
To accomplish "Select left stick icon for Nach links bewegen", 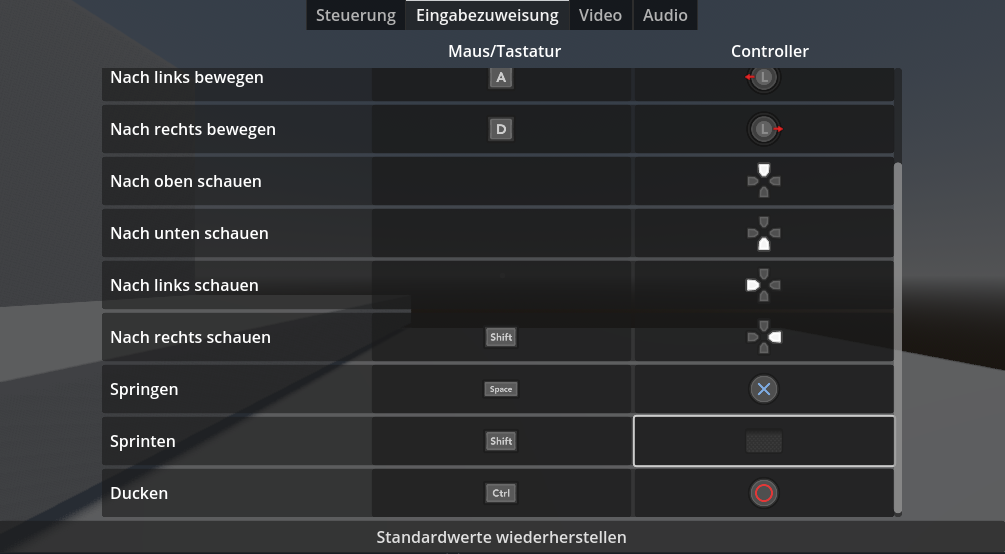I will point(763,78).
